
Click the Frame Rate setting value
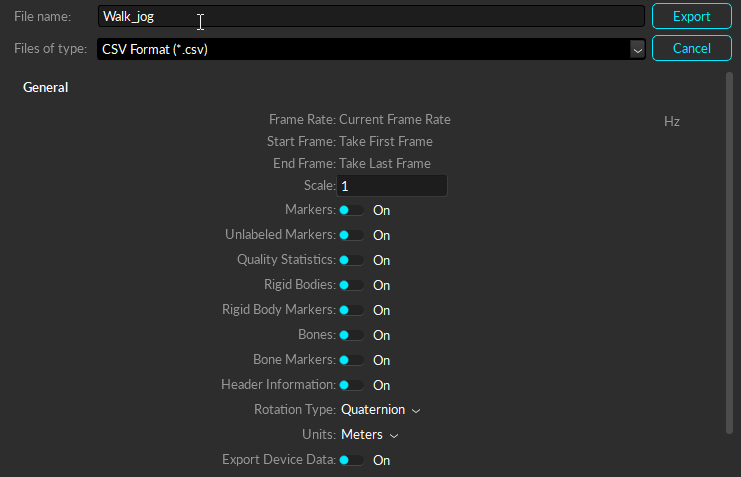pos(395,120)
